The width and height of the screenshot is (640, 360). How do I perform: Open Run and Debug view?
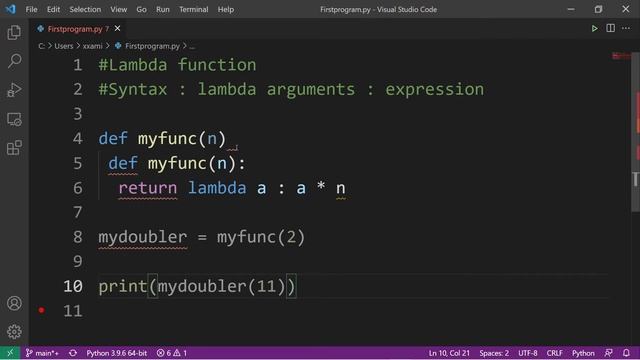[x=14, y=90]
